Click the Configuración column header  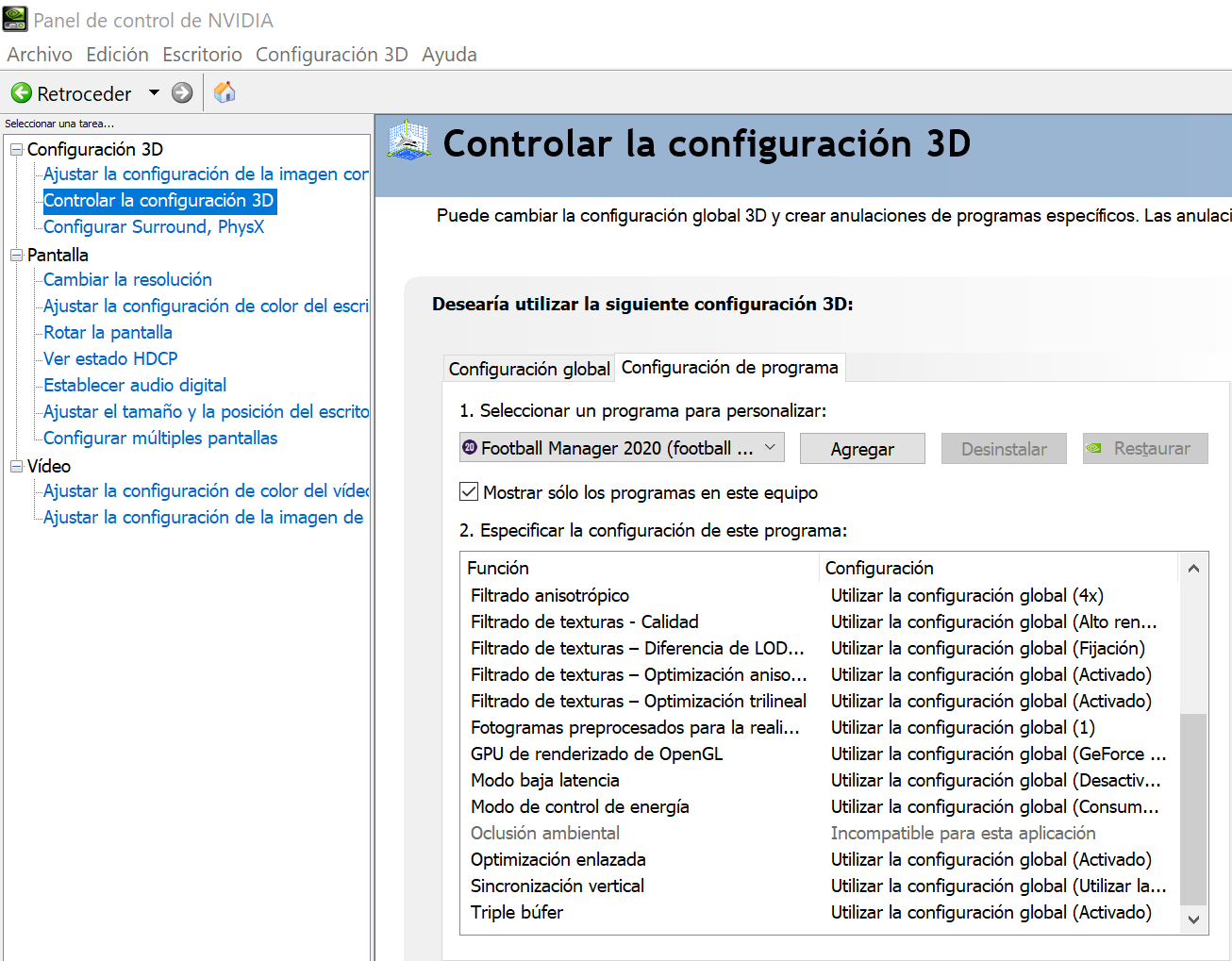click(x=999, y=568)
